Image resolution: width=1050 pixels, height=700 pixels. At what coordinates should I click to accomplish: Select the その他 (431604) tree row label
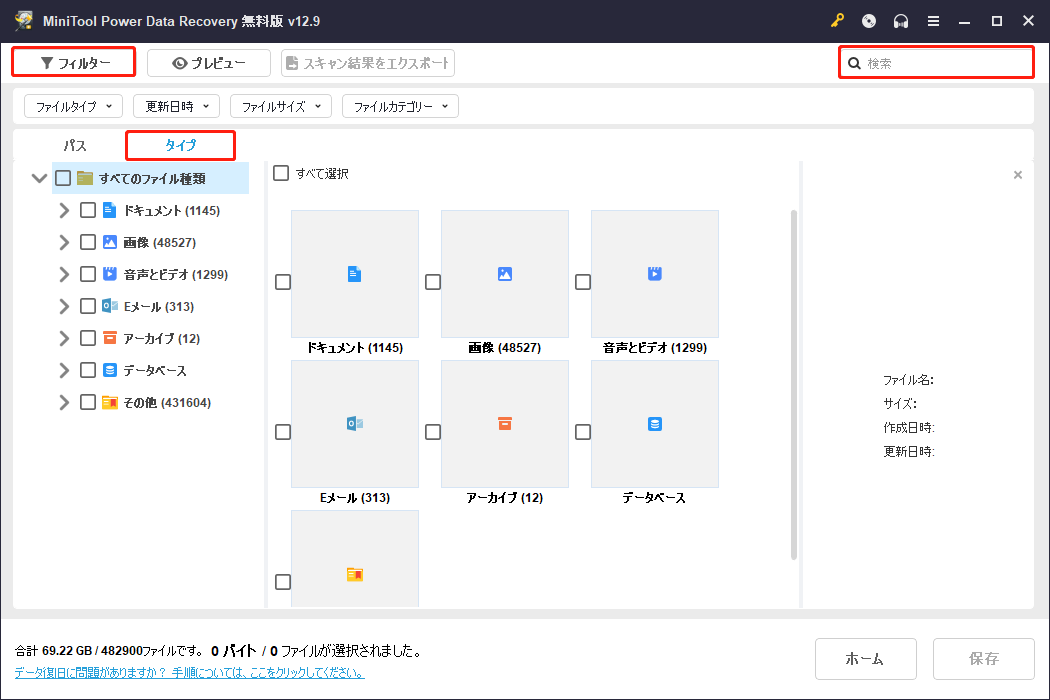coord(167,403)
